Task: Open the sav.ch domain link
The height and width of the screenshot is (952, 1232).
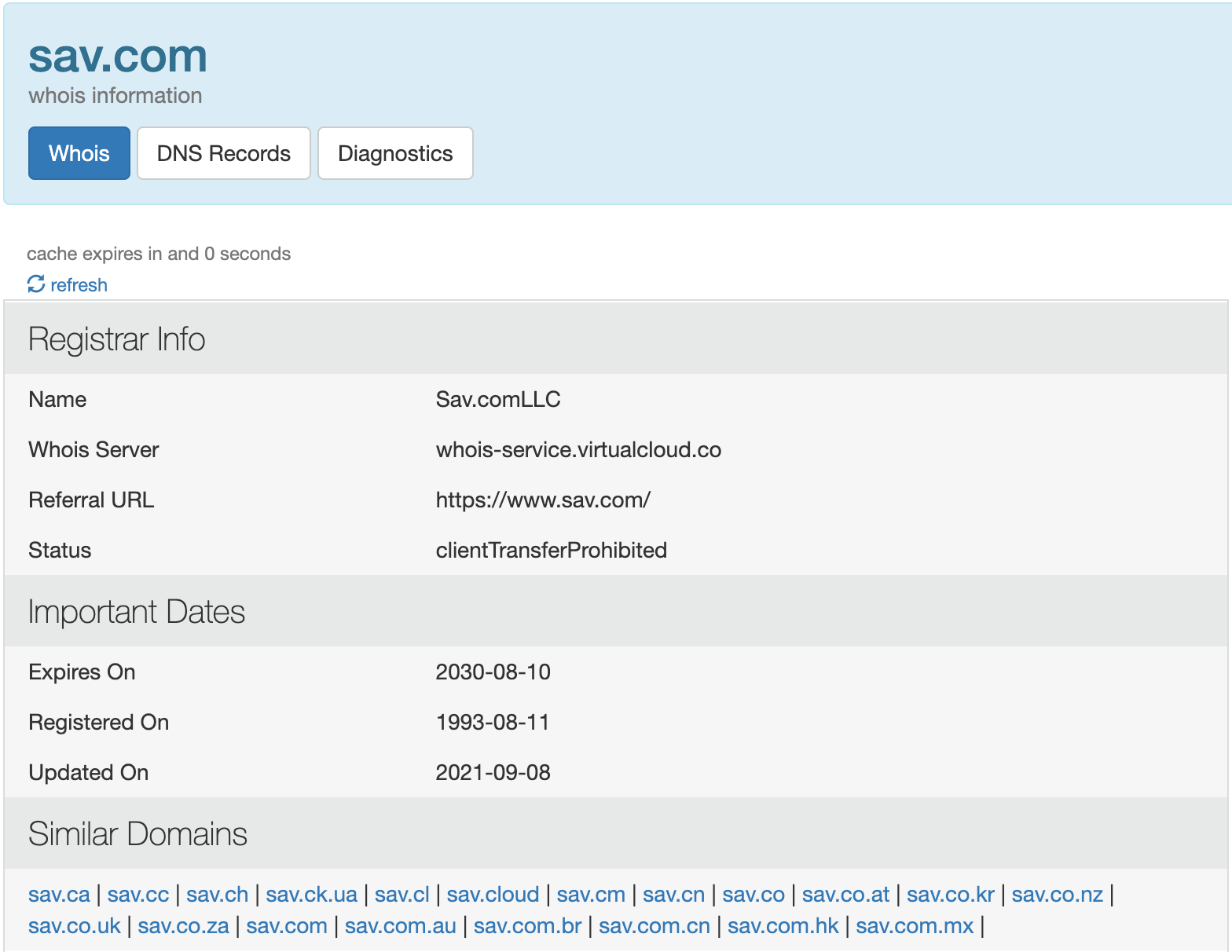Action: 218,895
